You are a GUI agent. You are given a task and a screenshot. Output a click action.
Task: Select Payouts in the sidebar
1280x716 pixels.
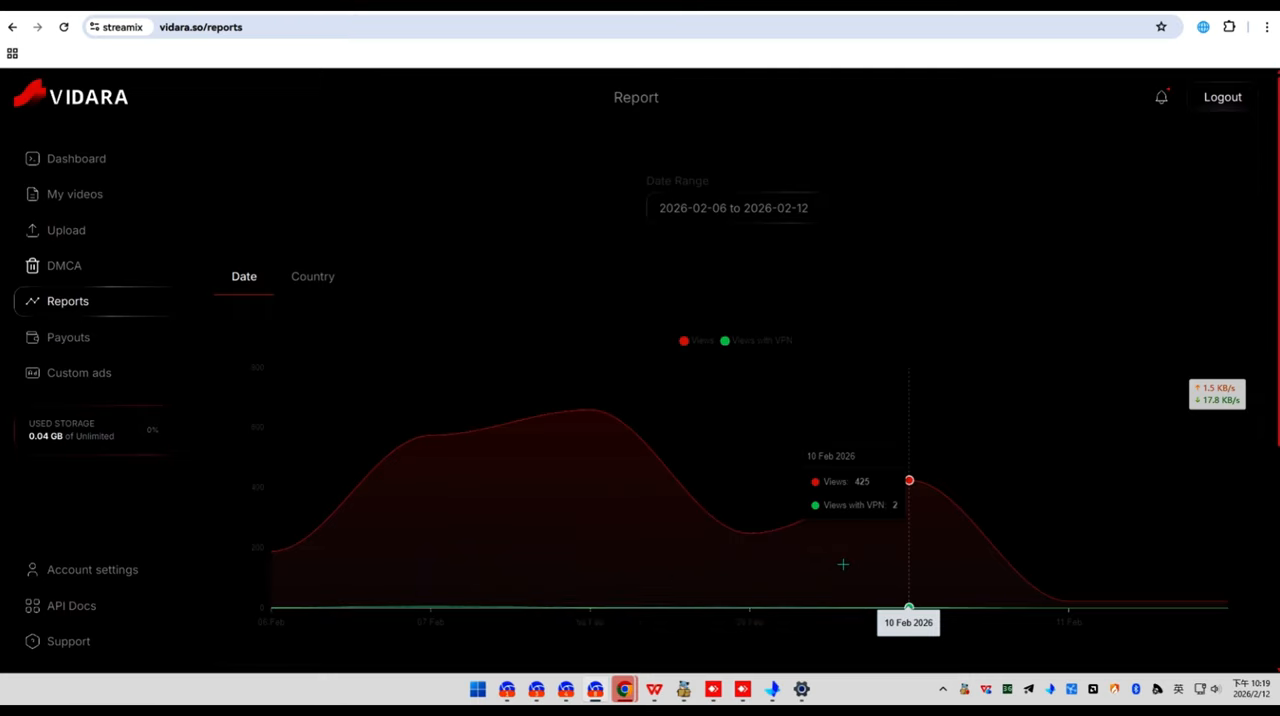(68, 338)
